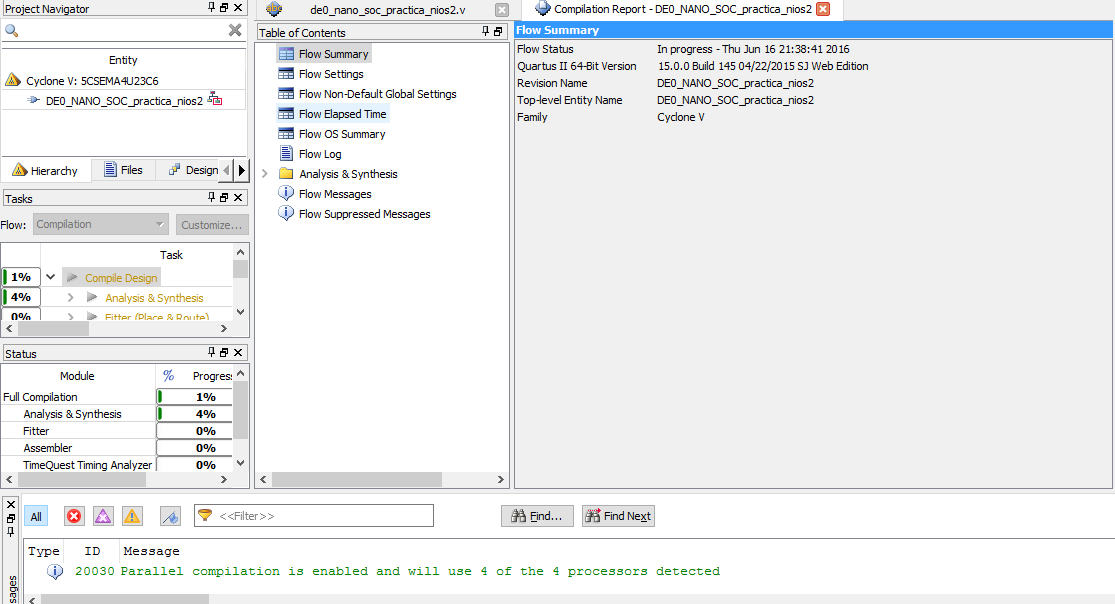Click the Customize... button
The height and width of the screenshot is (604, 1115).
click(x=212, y=225)
